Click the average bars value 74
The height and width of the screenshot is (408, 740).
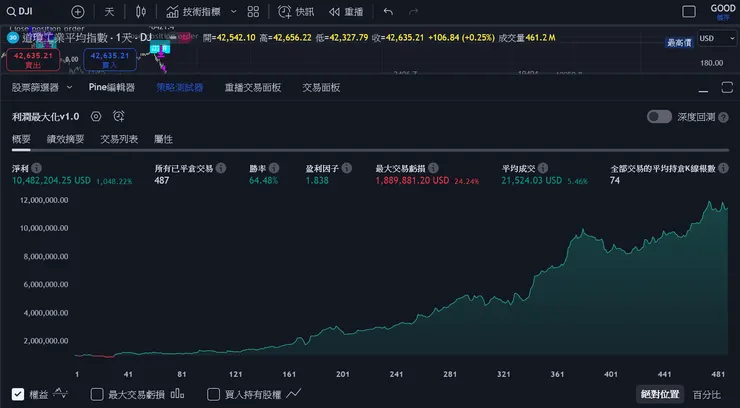(x=614, y=181)
